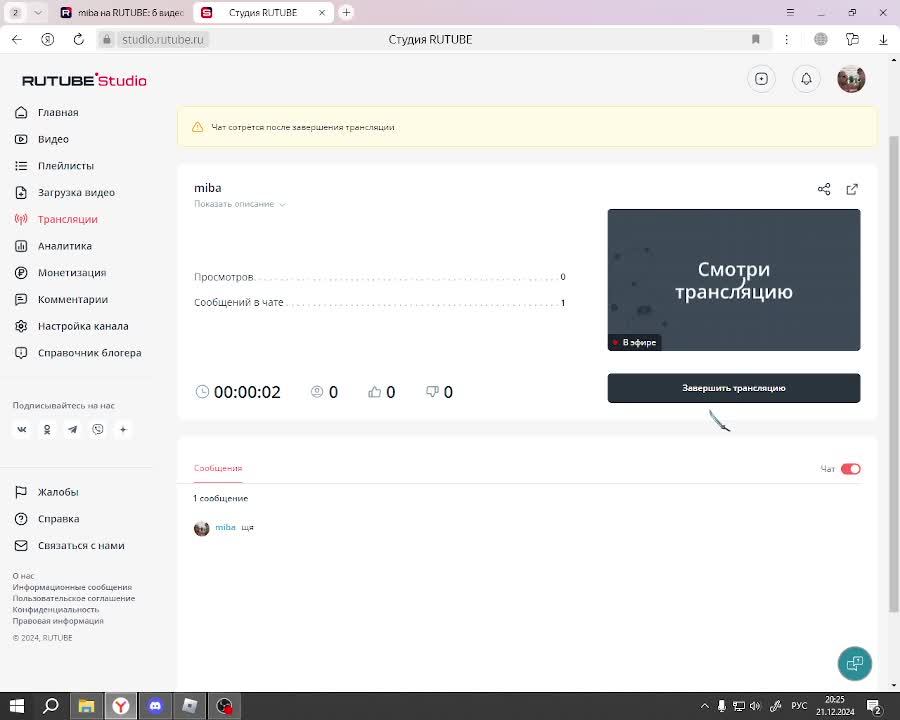The height and width of the screenshot is (720, 900).
Task: Click the browser back arrow
Action: [x=17, y=40]
